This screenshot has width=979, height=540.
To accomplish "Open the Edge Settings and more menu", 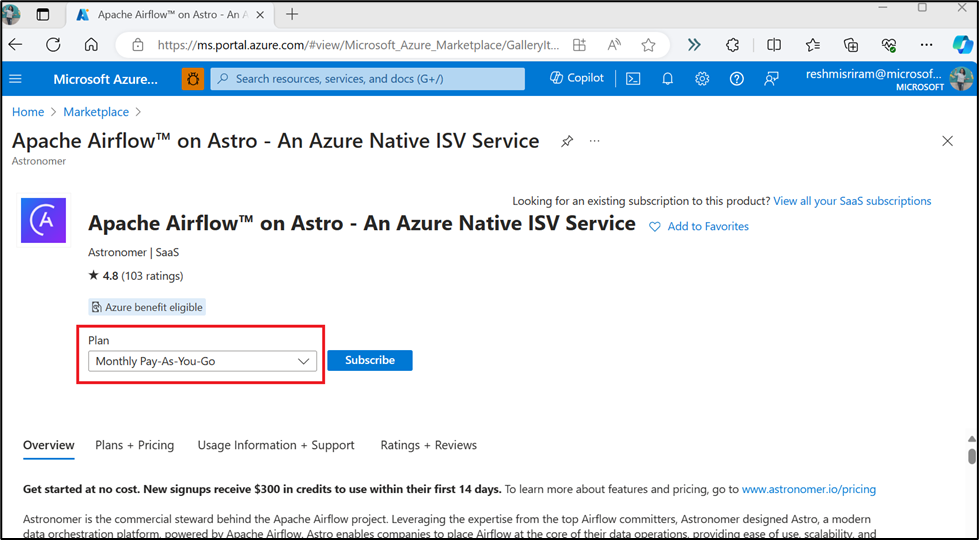I will tap(927, 45).
